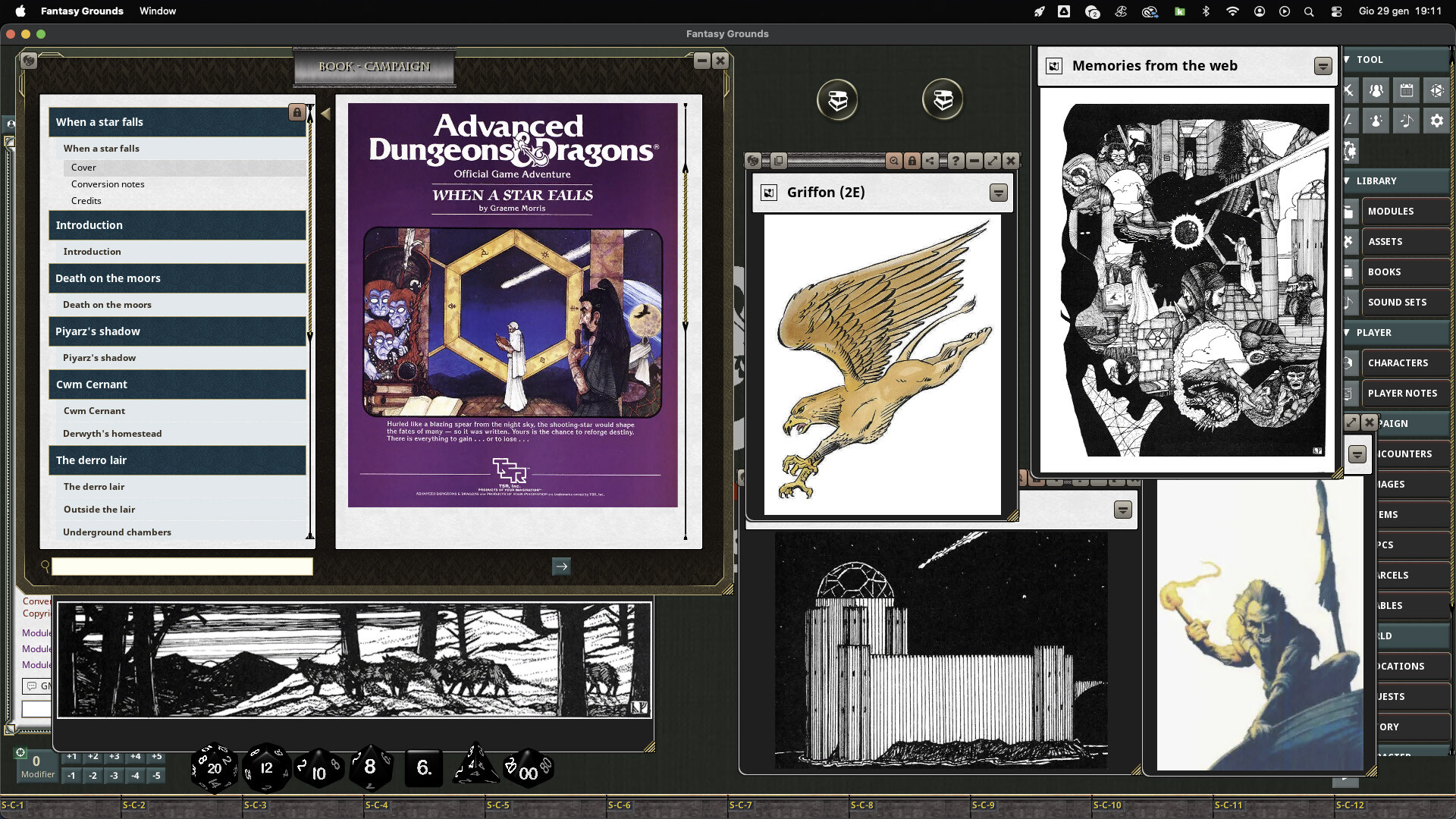Toggle the padlock lock on the Griffon window
This screenshot has height=819, width=1456.
(912, 162)
